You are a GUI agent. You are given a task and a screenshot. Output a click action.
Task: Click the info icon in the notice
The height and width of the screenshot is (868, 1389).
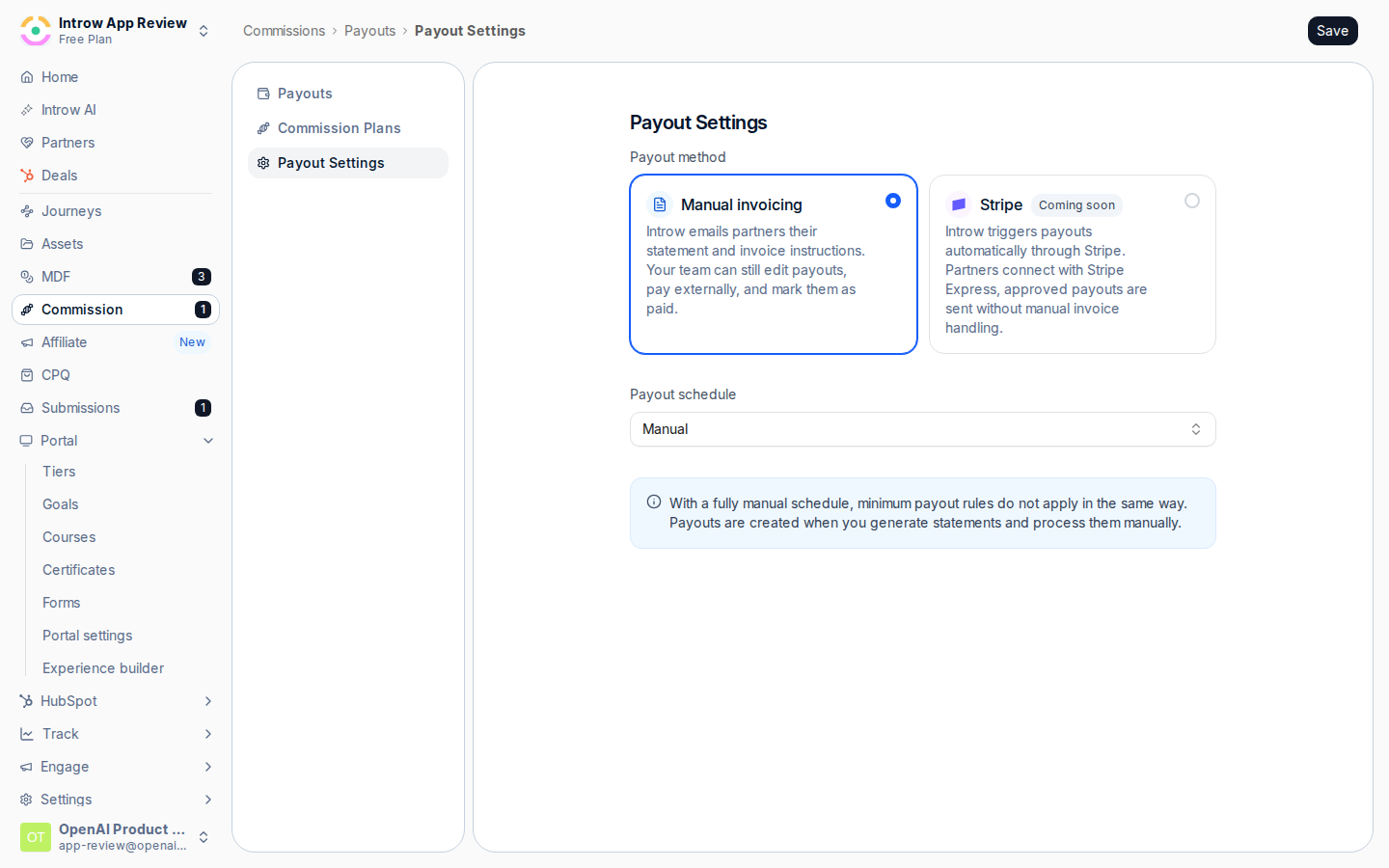(654, 502)
